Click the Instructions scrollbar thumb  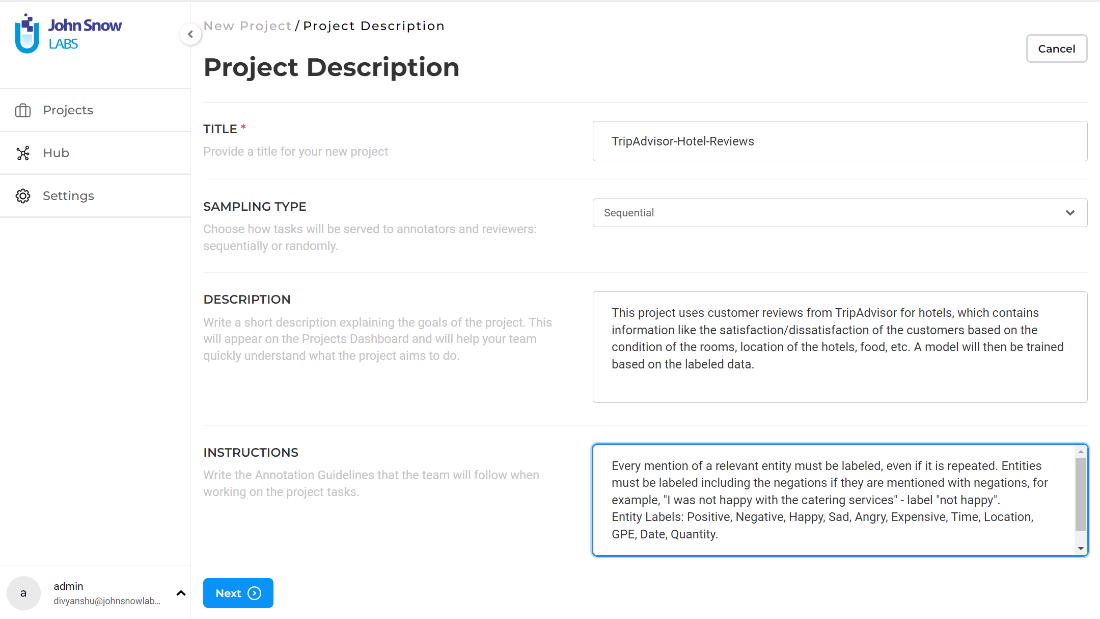pyautogui.click(x=1080, y=495)
